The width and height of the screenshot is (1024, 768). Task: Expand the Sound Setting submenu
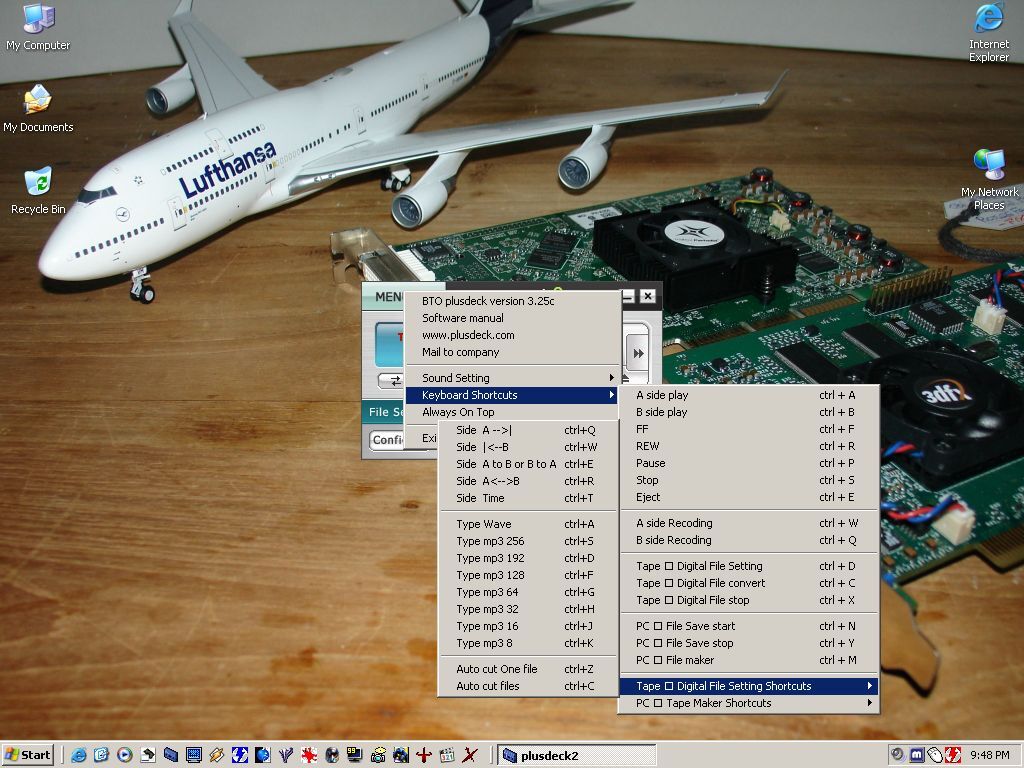[x=511, y=378]
